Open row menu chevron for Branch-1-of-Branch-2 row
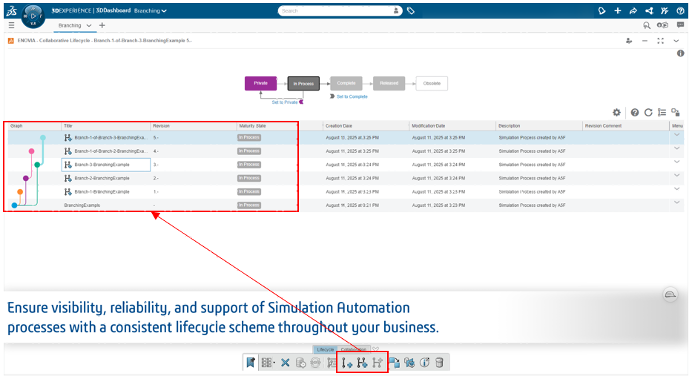 677,148
